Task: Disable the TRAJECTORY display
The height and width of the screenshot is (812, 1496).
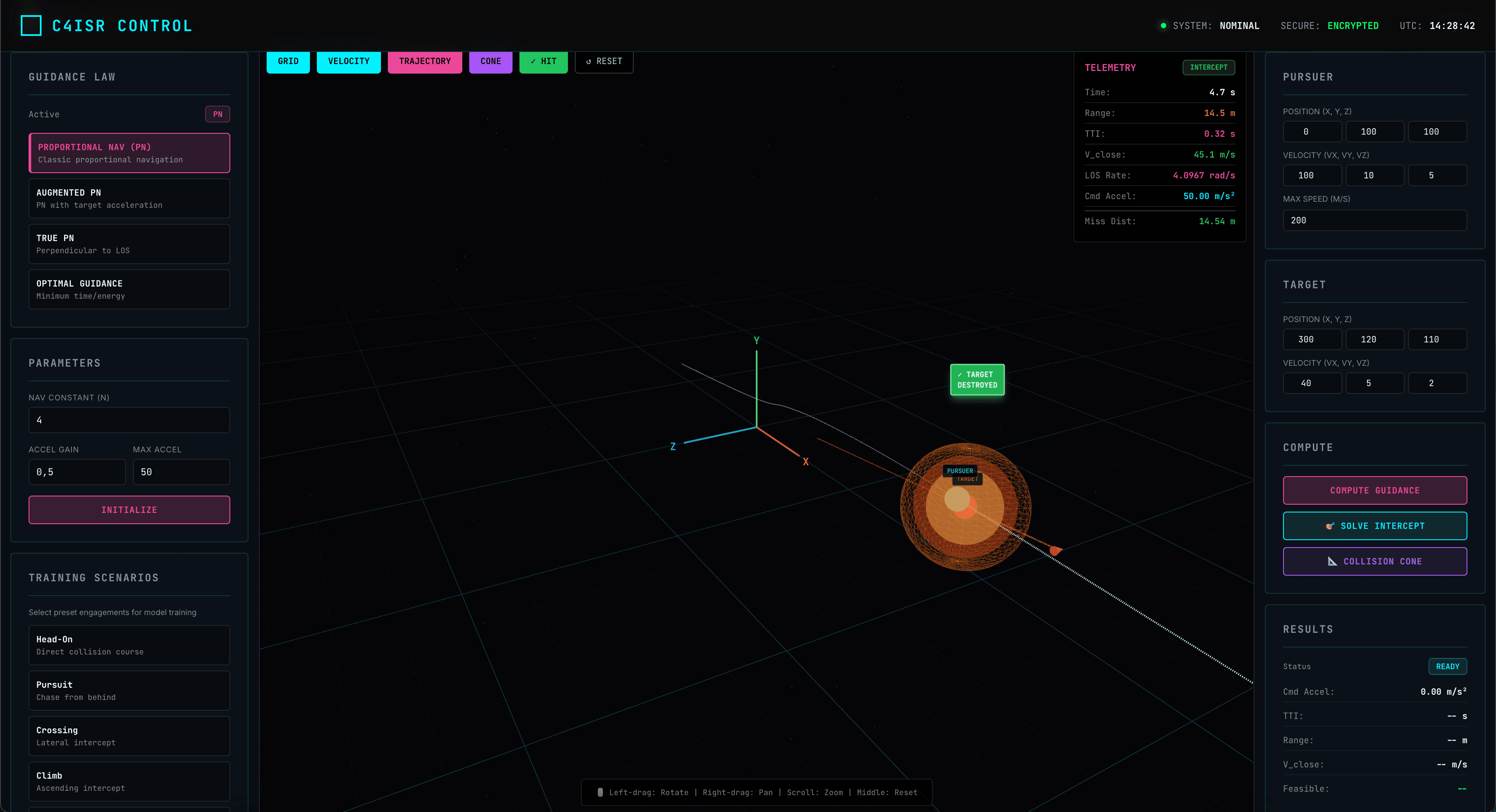Action: point(425,61)
